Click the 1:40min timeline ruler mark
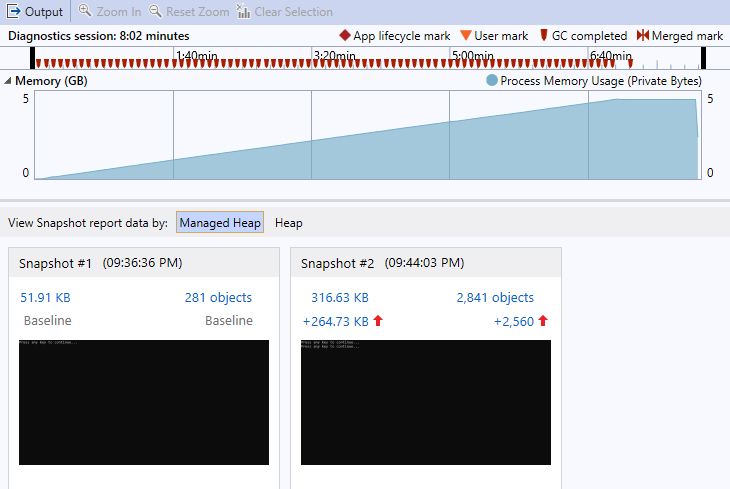 [x=197, y=56]
